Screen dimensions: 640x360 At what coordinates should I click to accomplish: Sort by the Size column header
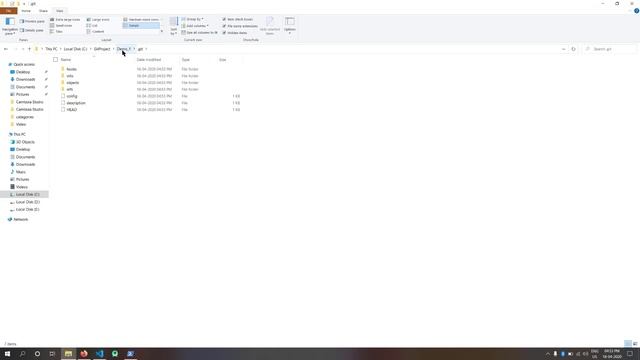tap(222, 60)
